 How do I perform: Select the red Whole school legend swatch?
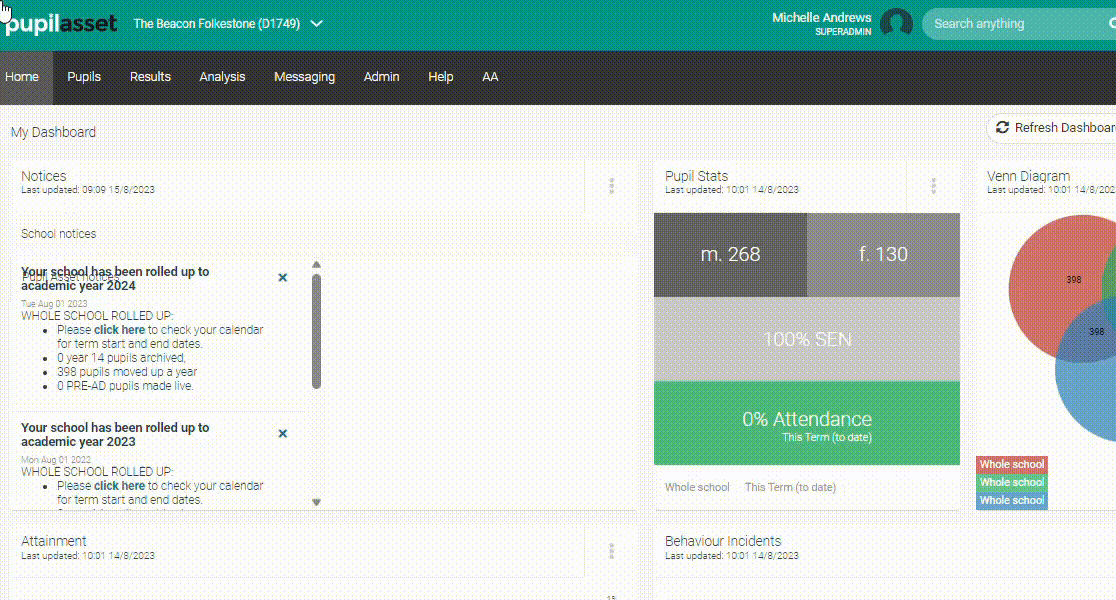coord(1011,464)
